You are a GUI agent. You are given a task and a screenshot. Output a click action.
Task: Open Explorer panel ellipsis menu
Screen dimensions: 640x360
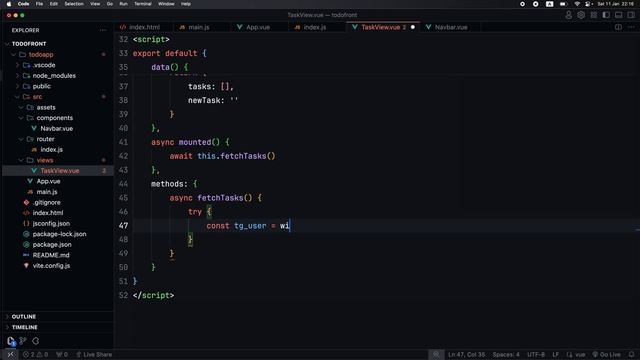pos(103,30)
